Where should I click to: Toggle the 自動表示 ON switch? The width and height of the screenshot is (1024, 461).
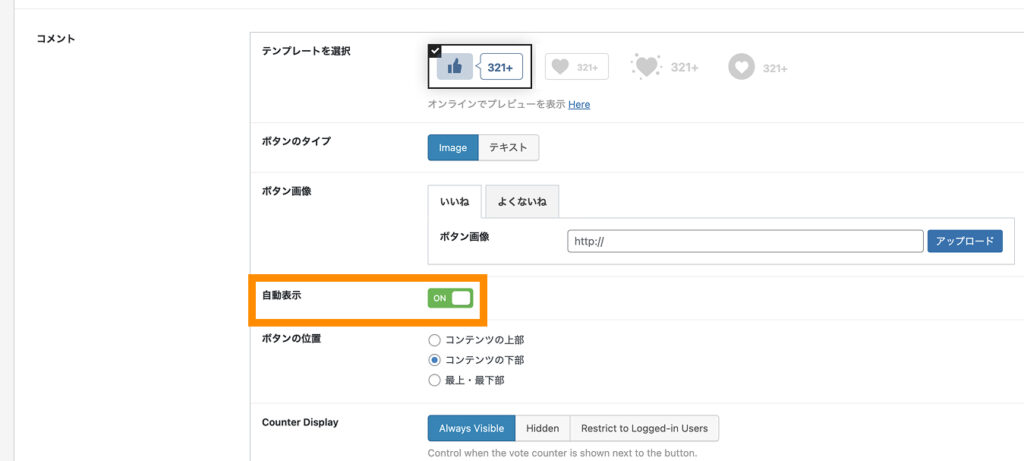coord(450,298)
